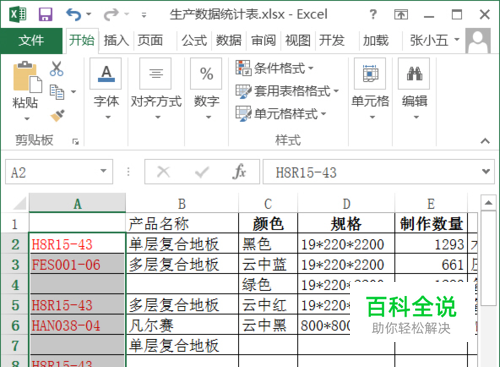Click cell with value 1293

click(x=431, y=244)
